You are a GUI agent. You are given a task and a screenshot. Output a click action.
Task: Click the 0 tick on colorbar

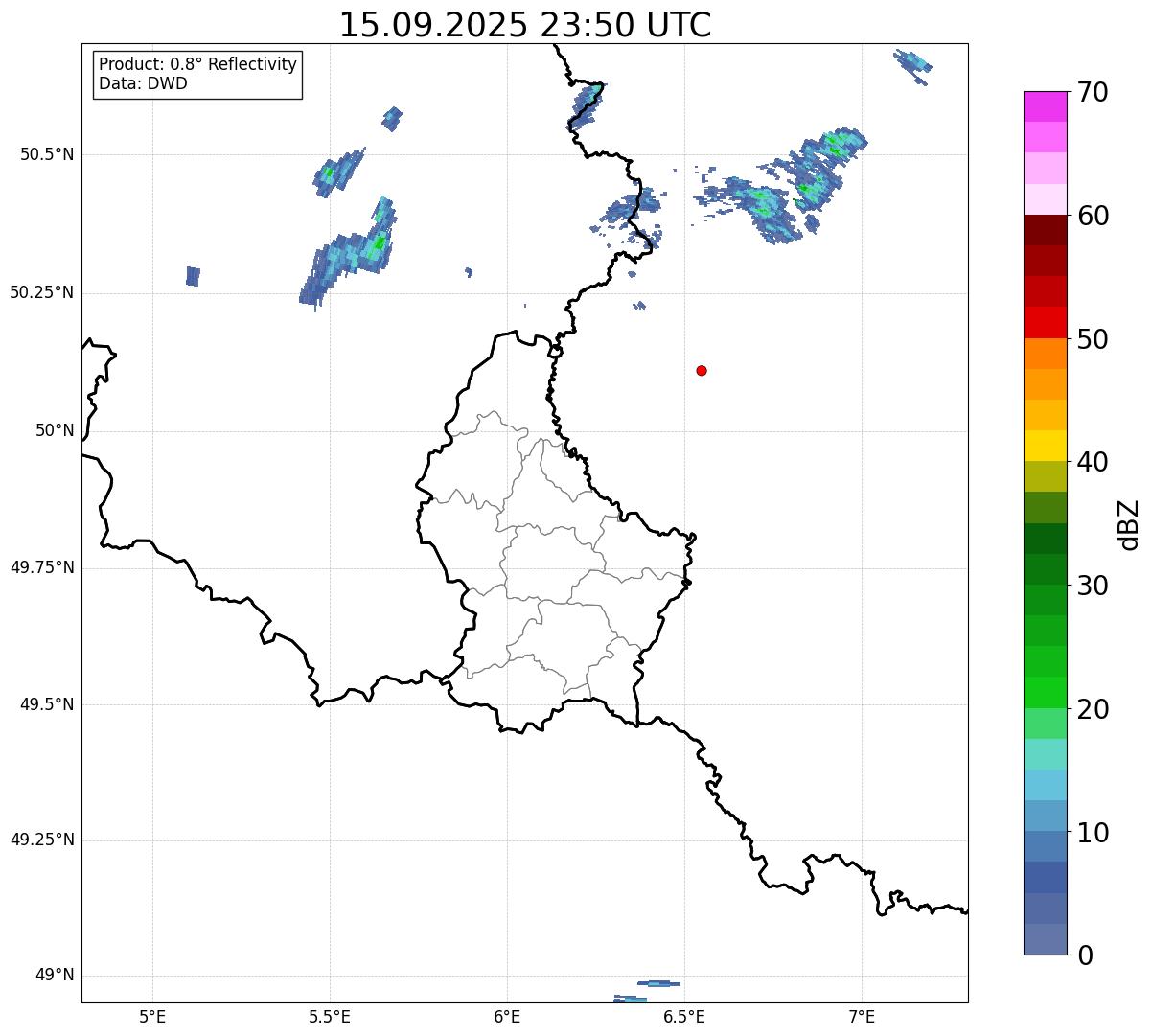pyautogui.click(x=1085, y=955)
